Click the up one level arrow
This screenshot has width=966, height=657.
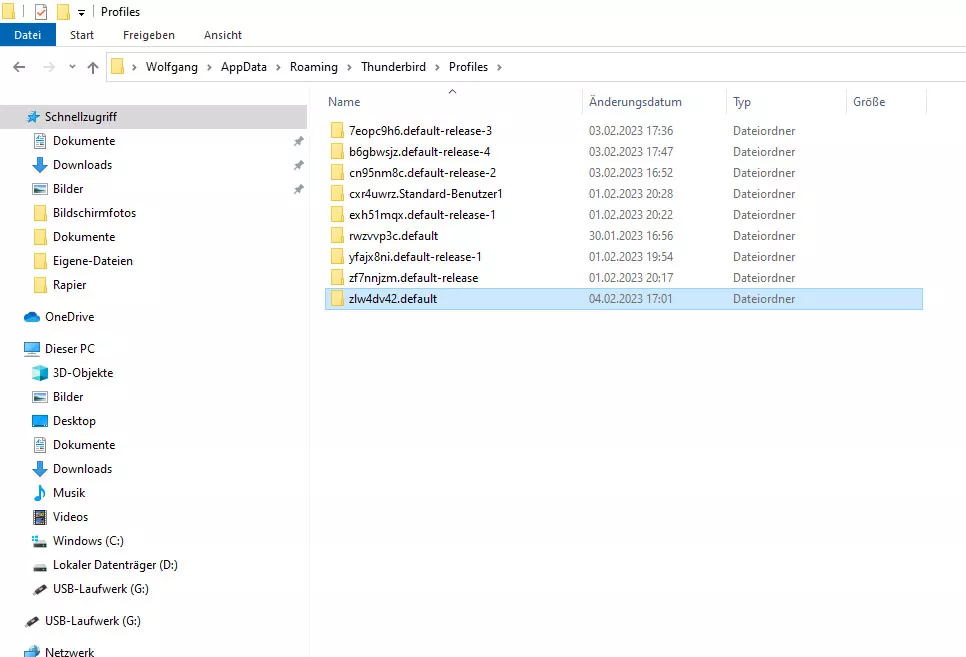point(93,67)
